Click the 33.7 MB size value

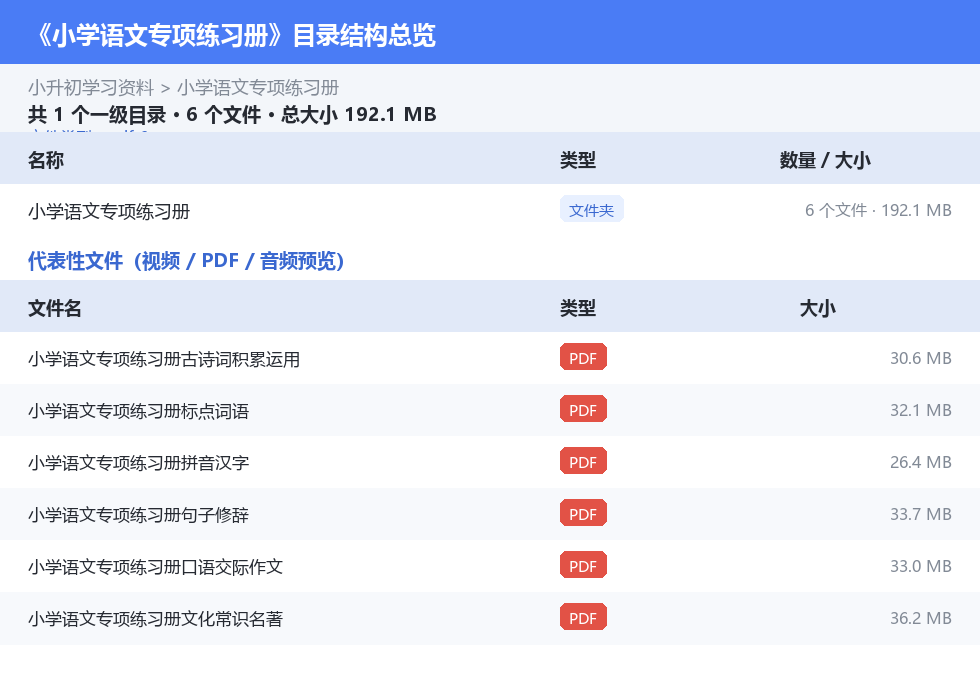click(921, 514)
